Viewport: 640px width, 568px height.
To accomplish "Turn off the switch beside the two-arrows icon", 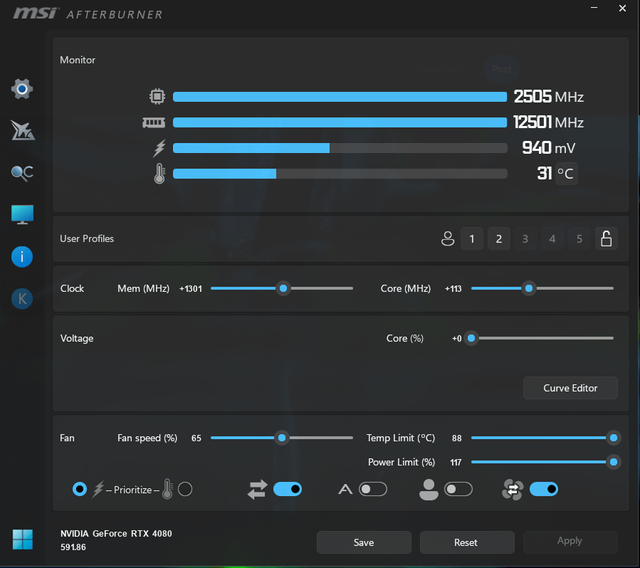I will click(288, 489).
